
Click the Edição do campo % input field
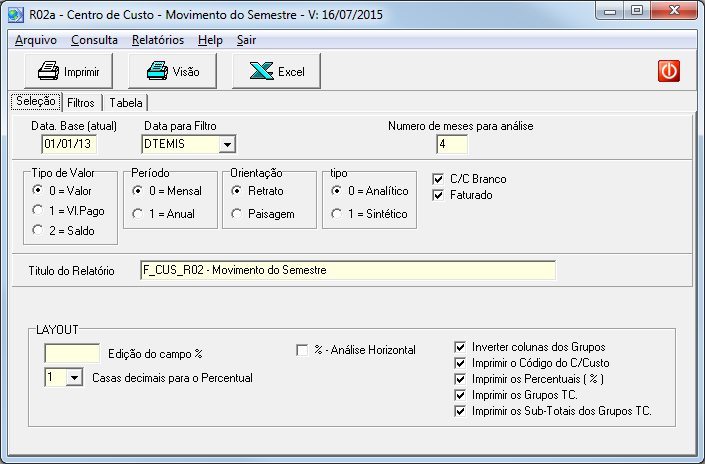72,353
